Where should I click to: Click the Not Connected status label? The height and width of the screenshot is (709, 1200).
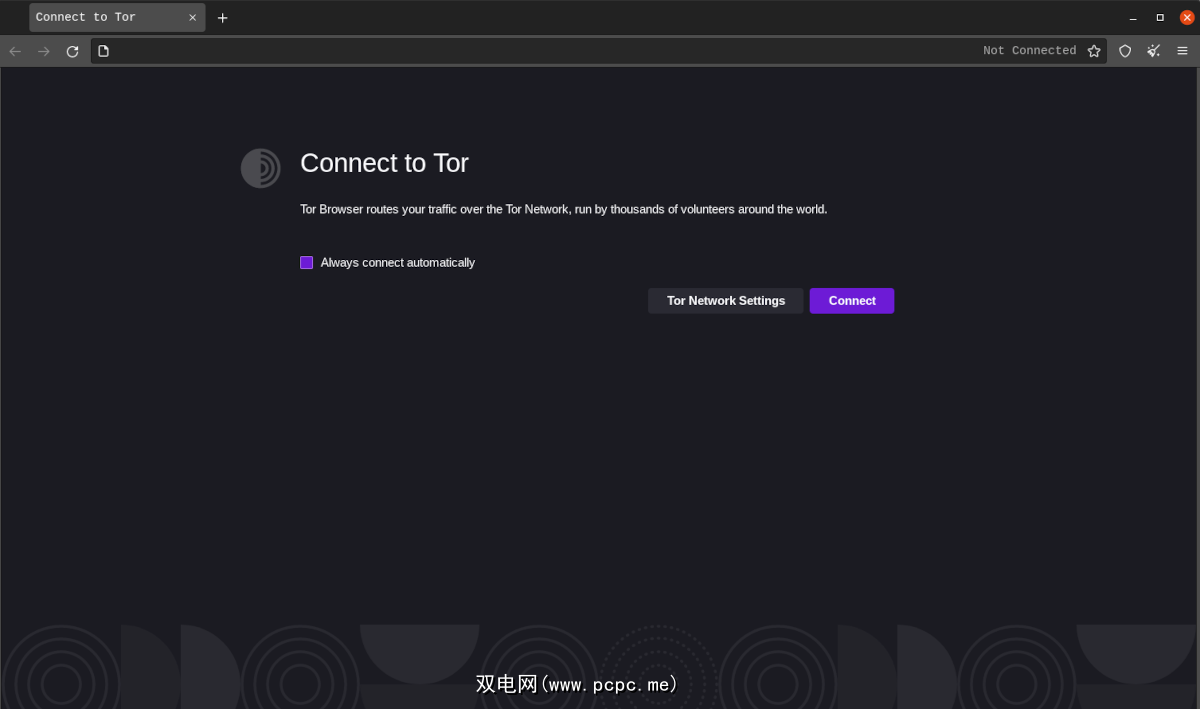click(1030, 51)
